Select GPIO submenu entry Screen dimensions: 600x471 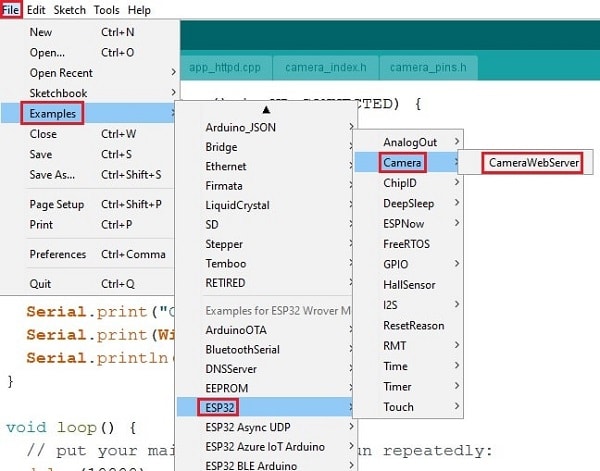408,264
